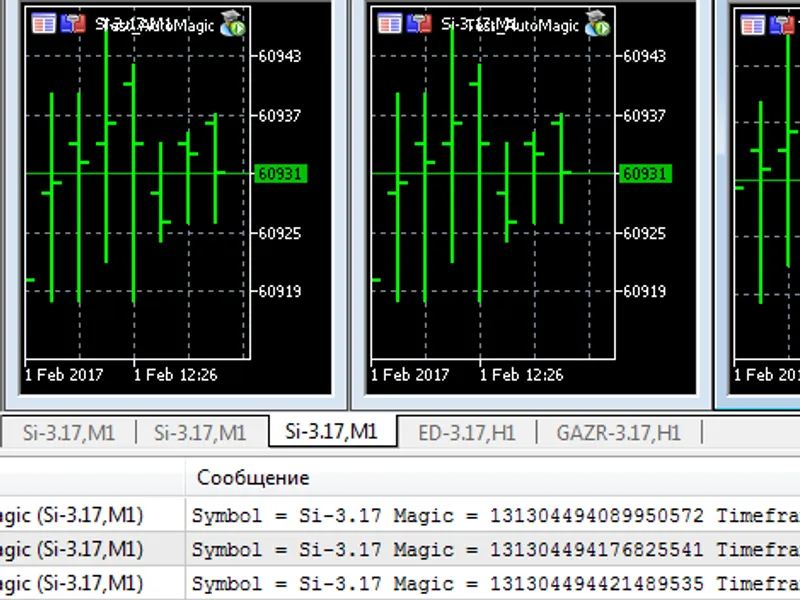Click '1 Feb 2017' date label on first chart
The image size is (800, 600).
64,375
